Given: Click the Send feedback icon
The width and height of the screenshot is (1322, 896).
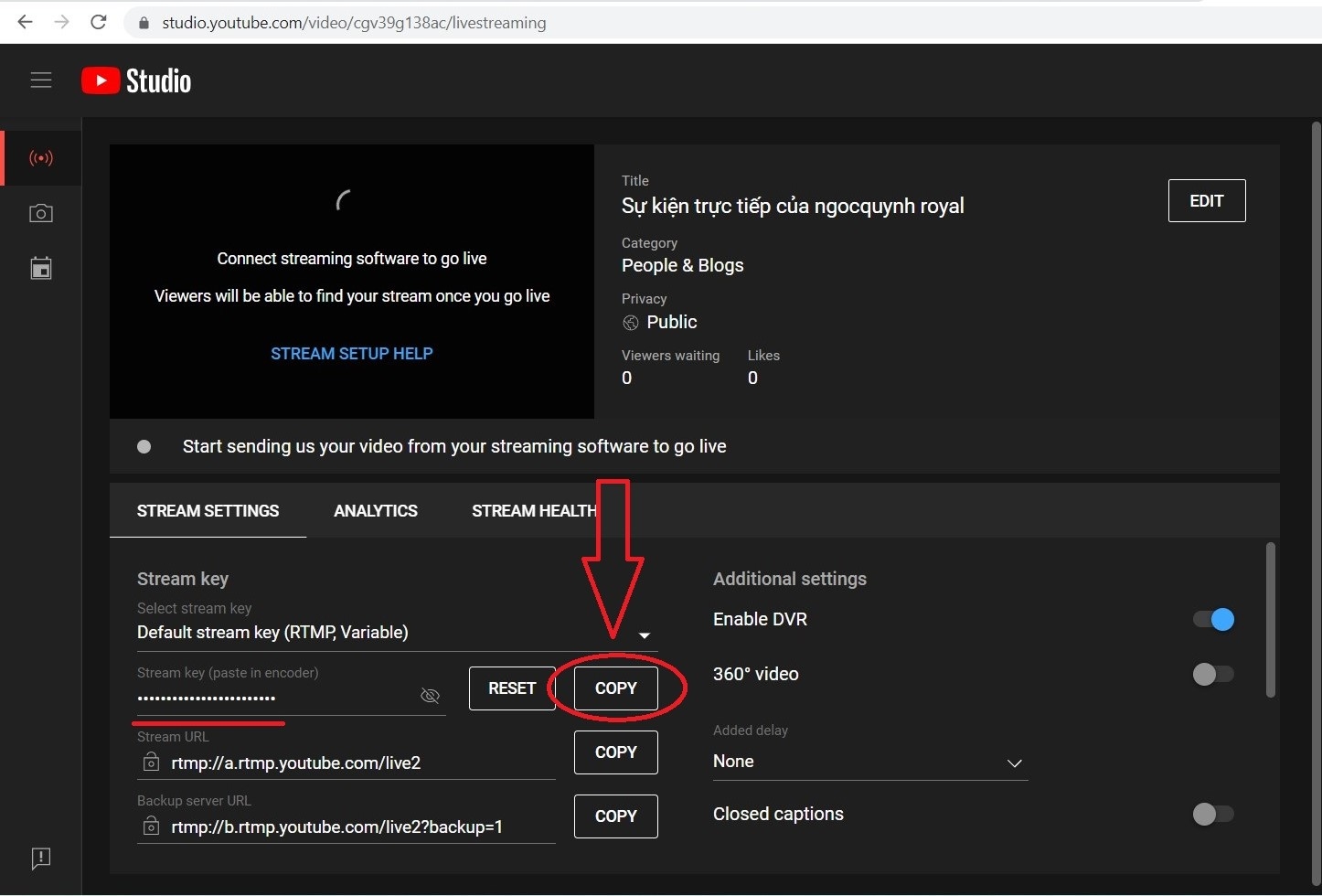Looking at the screenshot, I should pos(41,858).
